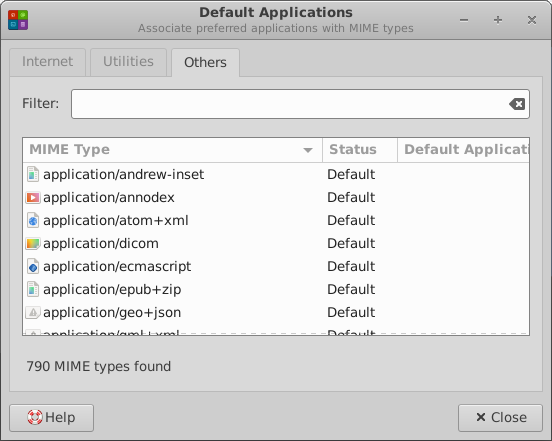The image size is (552, 441).
Task: Click Default status of application/epub+zip
Action: point(351,290)
